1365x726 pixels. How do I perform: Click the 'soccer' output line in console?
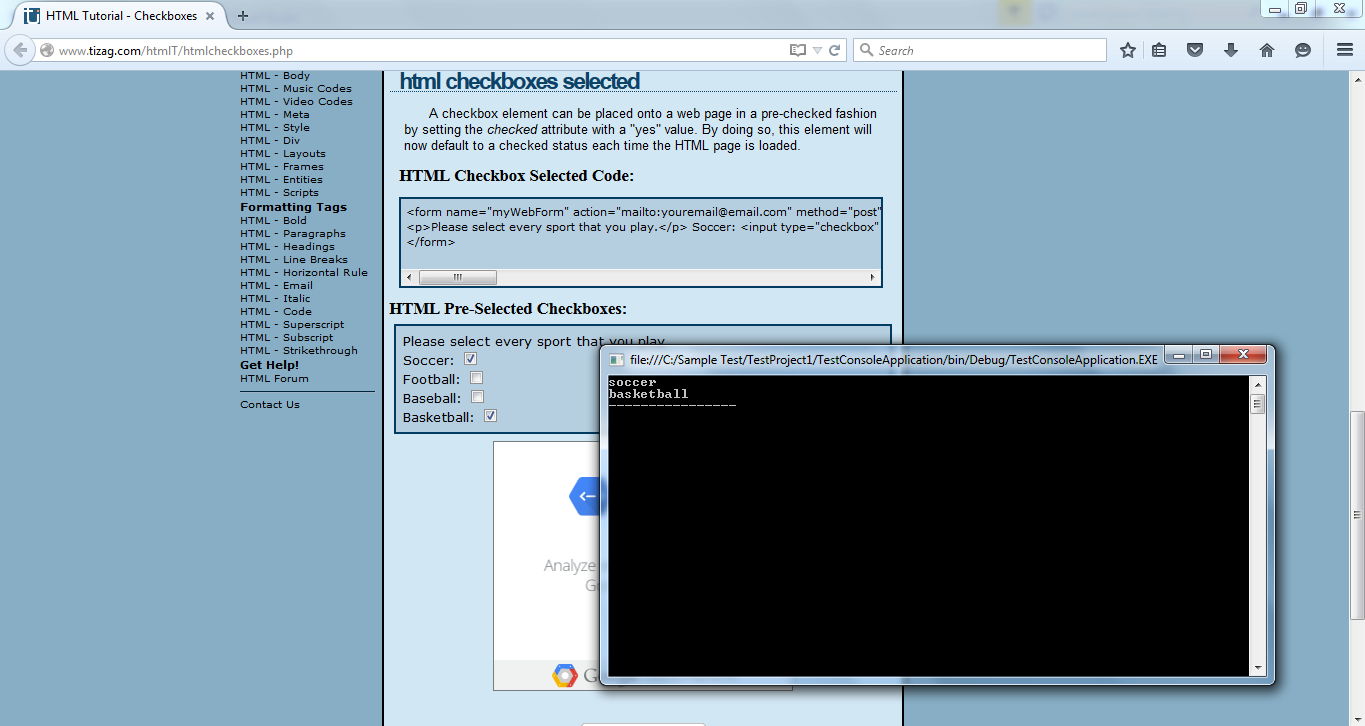pos(632,383)
